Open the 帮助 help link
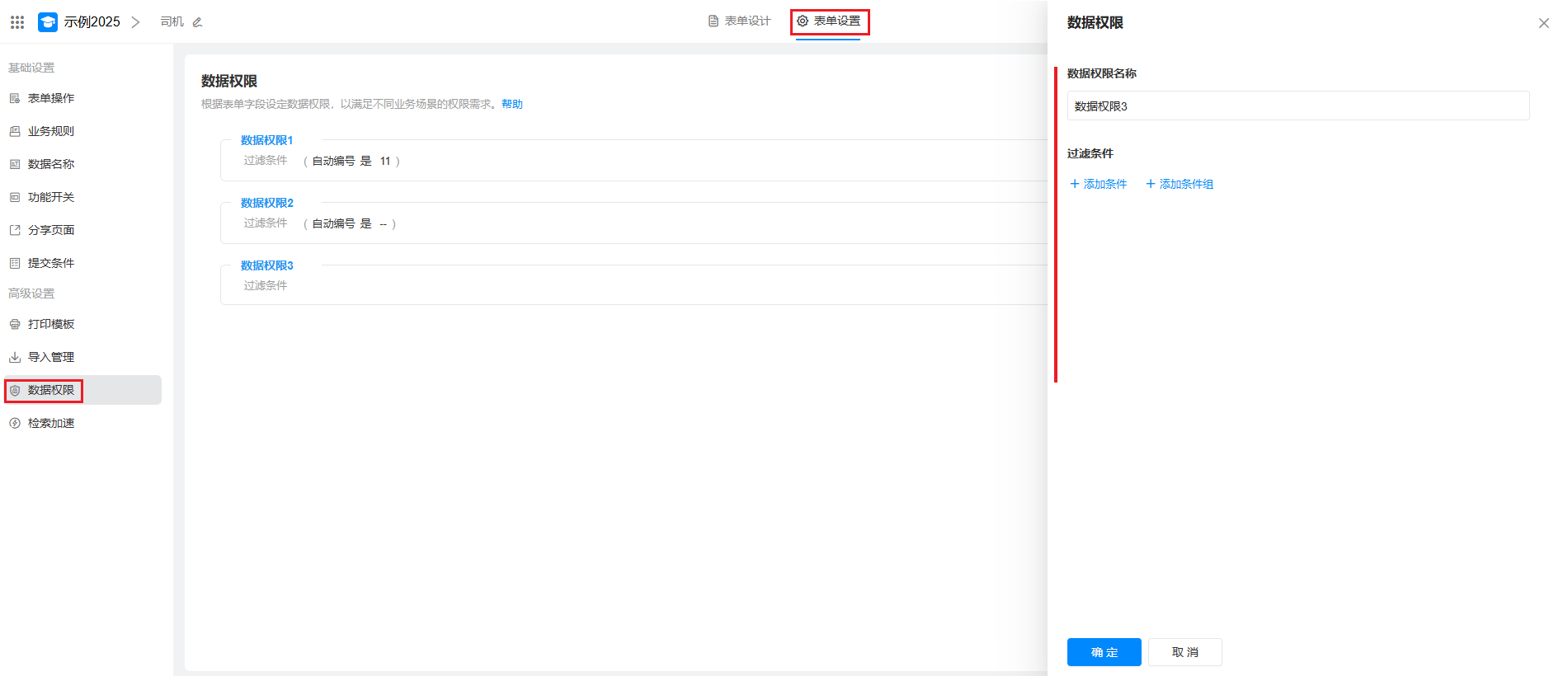Image resolution: width=1568 pixels, height=676 pixels. click(512, 105)
